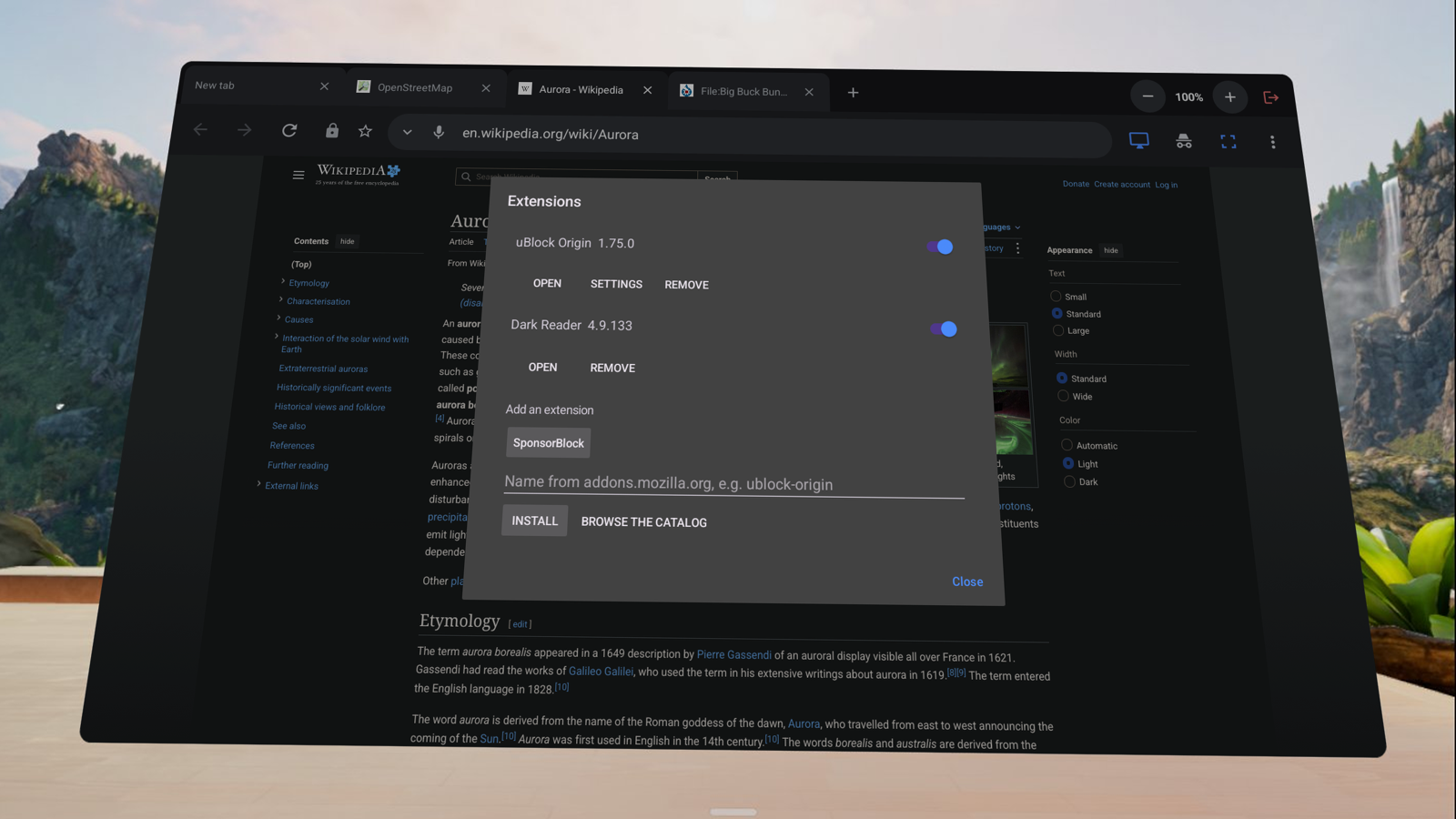Image resolution: width=1456 pixels, height=819 pixels.
Task: Jump to Historically significant events section
Action: click(x=334, y=388)
